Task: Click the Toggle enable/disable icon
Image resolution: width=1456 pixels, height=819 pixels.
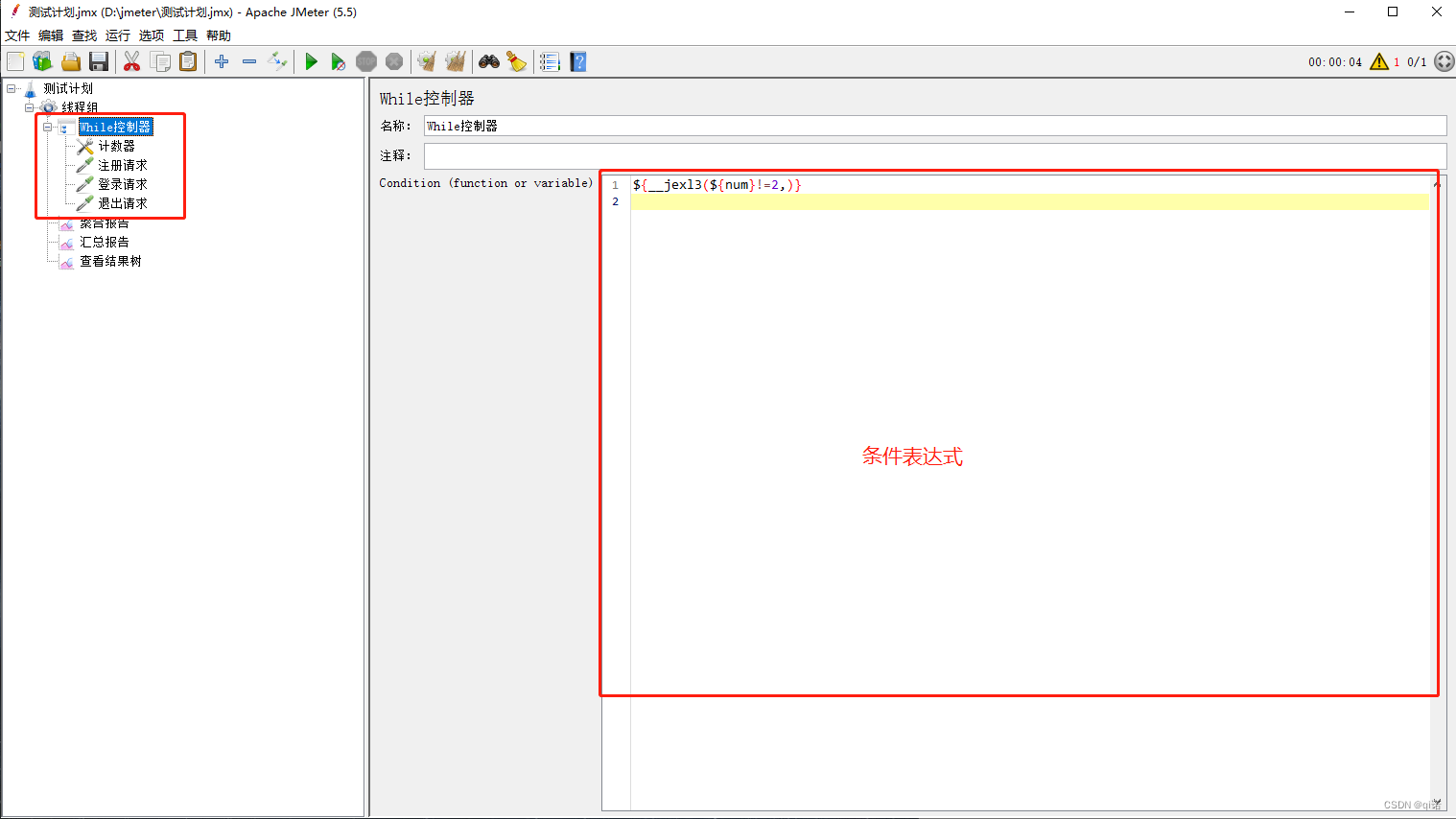Action: [277, 61]
